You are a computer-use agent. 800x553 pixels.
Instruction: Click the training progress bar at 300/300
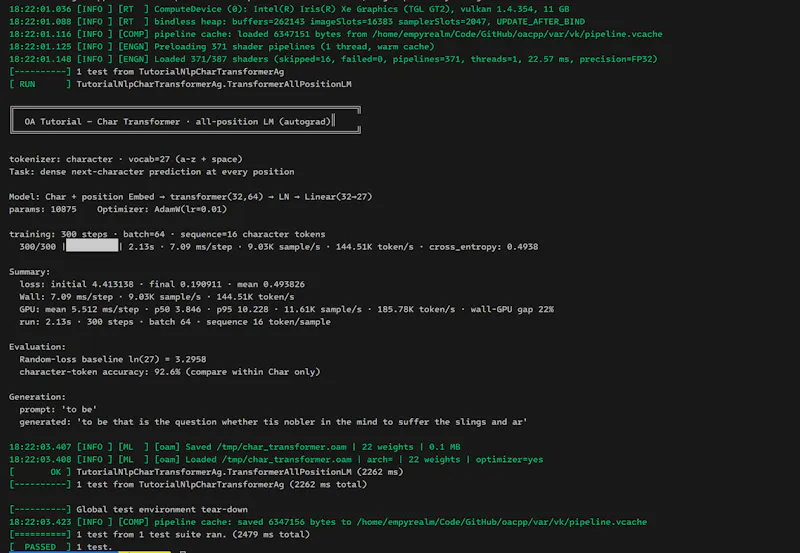[92, 246]
